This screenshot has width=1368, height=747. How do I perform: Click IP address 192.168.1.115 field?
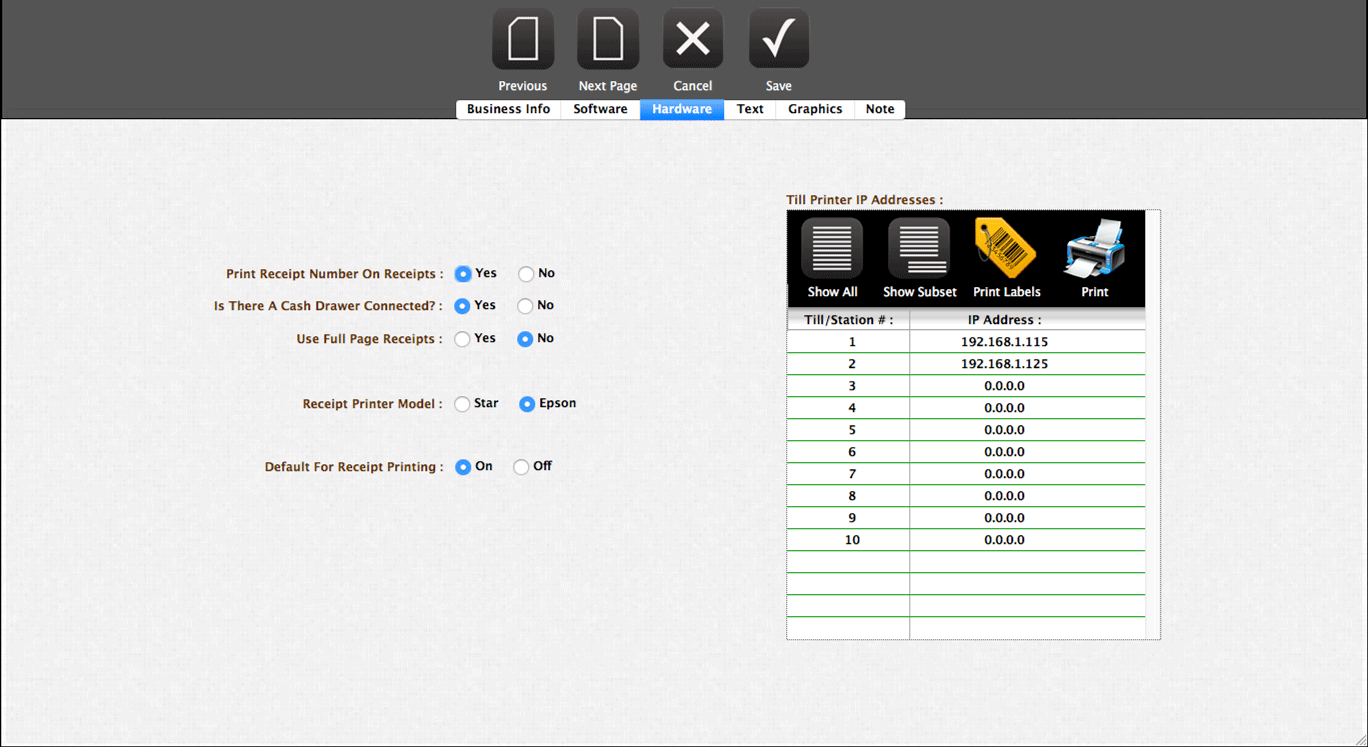click(1004, 342)
